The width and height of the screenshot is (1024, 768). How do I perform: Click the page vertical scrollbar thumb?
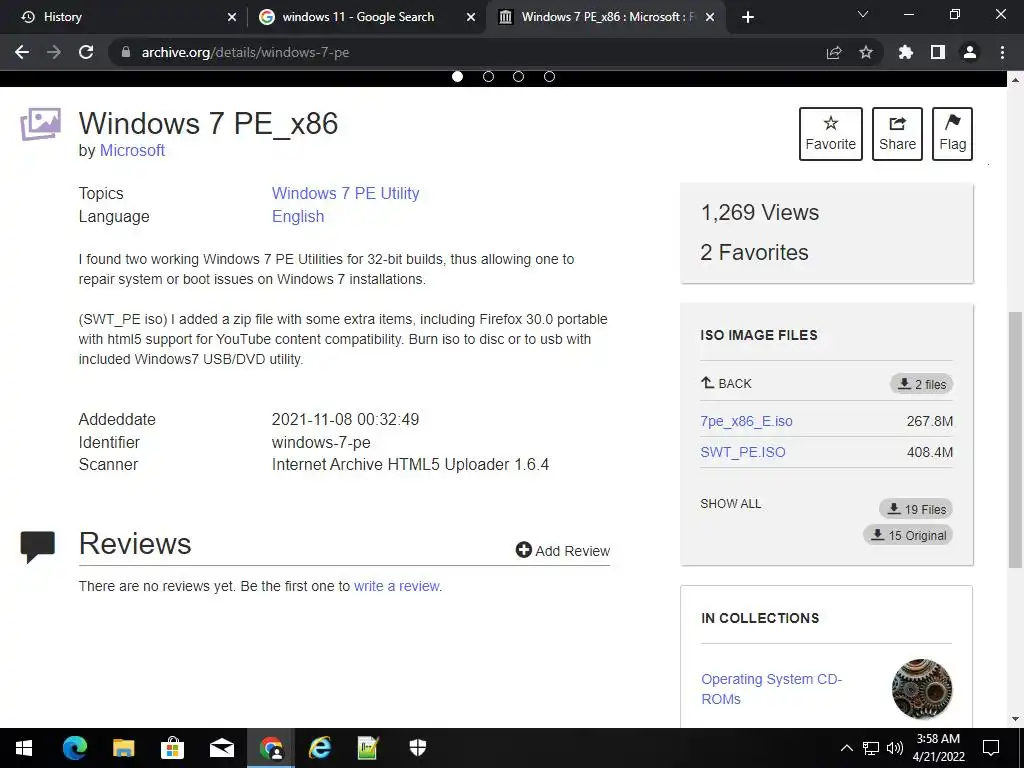click(1015, 439)
